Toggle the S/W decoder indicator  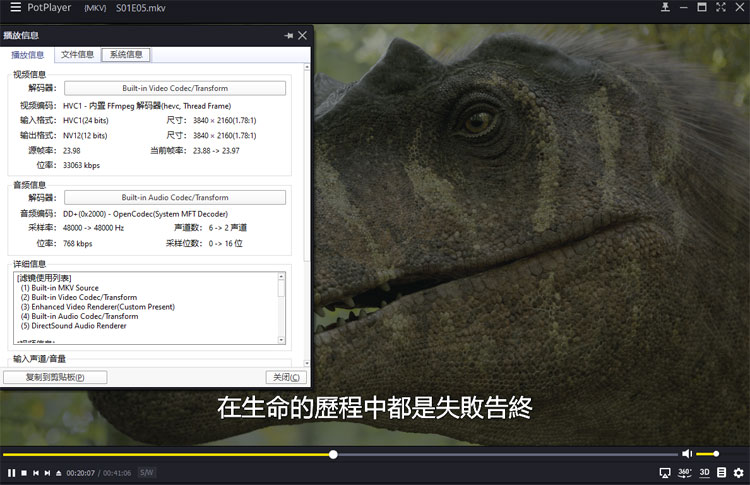pos(147,472)
